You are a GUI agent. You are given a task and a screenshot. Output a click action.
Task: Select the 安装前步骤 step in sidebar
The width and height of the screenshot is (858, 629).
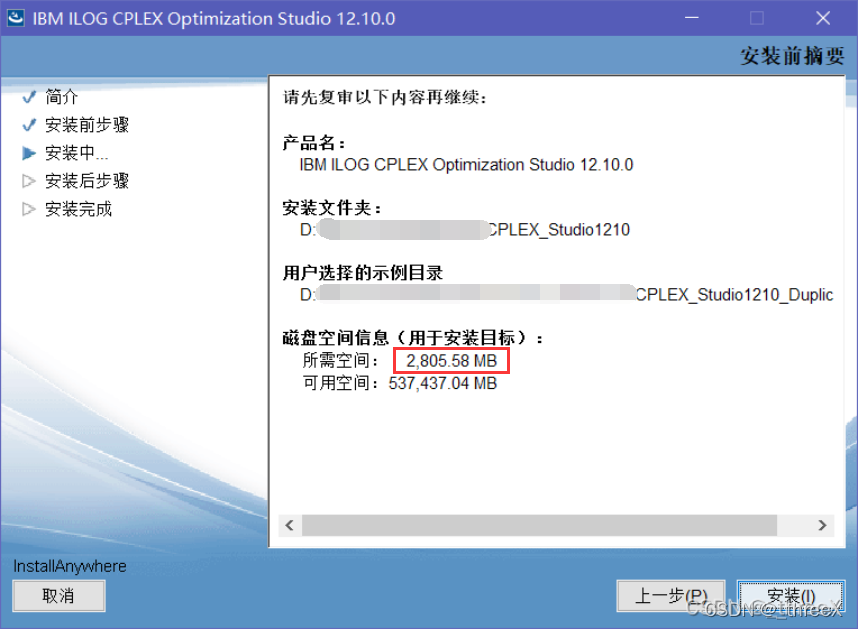pos(87,125)
